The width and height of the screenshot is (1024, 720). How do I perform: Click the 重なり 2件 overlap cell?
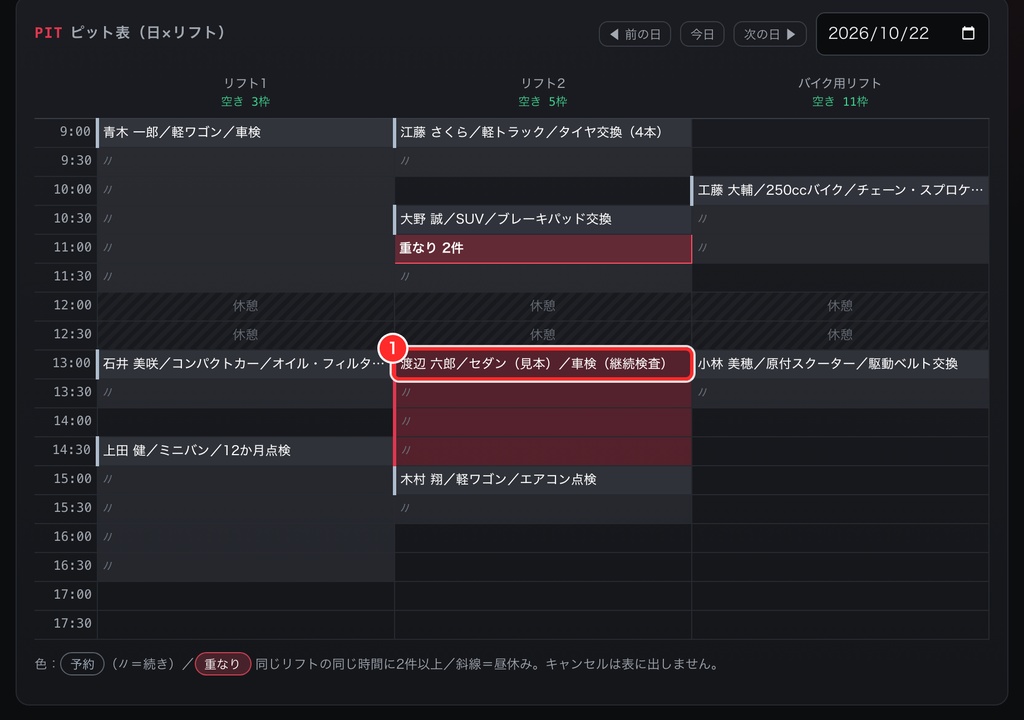543,248
